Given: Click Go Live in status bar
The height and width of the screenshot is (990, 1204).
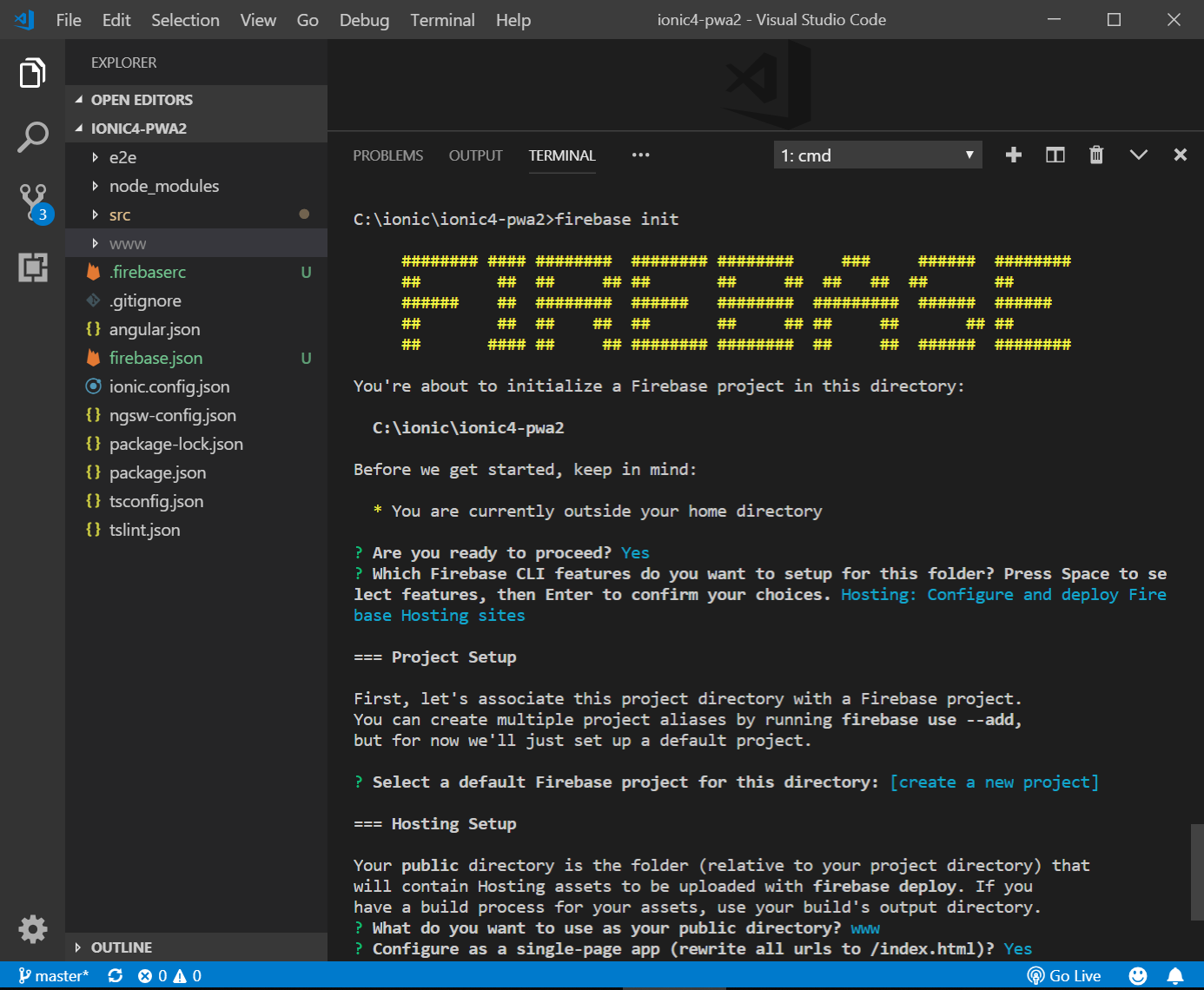Looking at the screenshot, I should [x=1064, y=976].
